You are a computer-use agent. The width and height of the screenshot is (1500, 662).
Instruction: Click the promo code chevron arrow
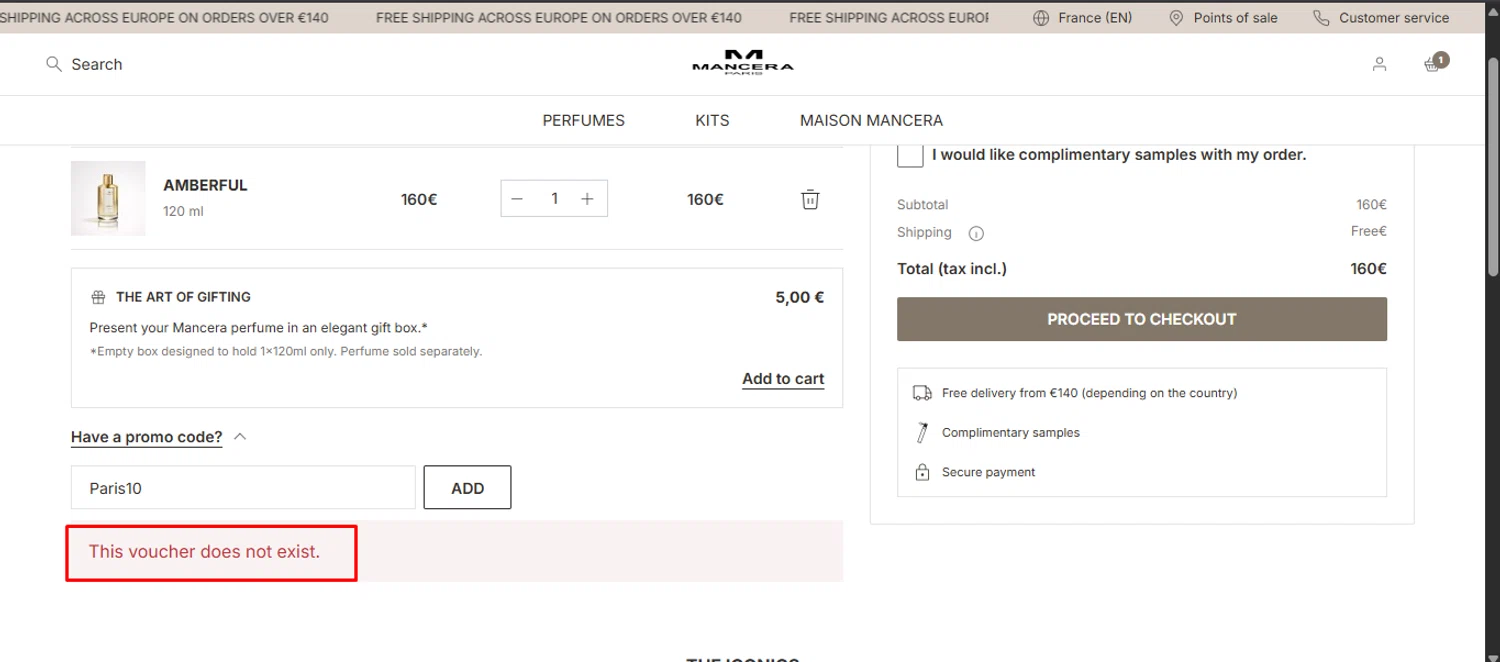point(240,437)
